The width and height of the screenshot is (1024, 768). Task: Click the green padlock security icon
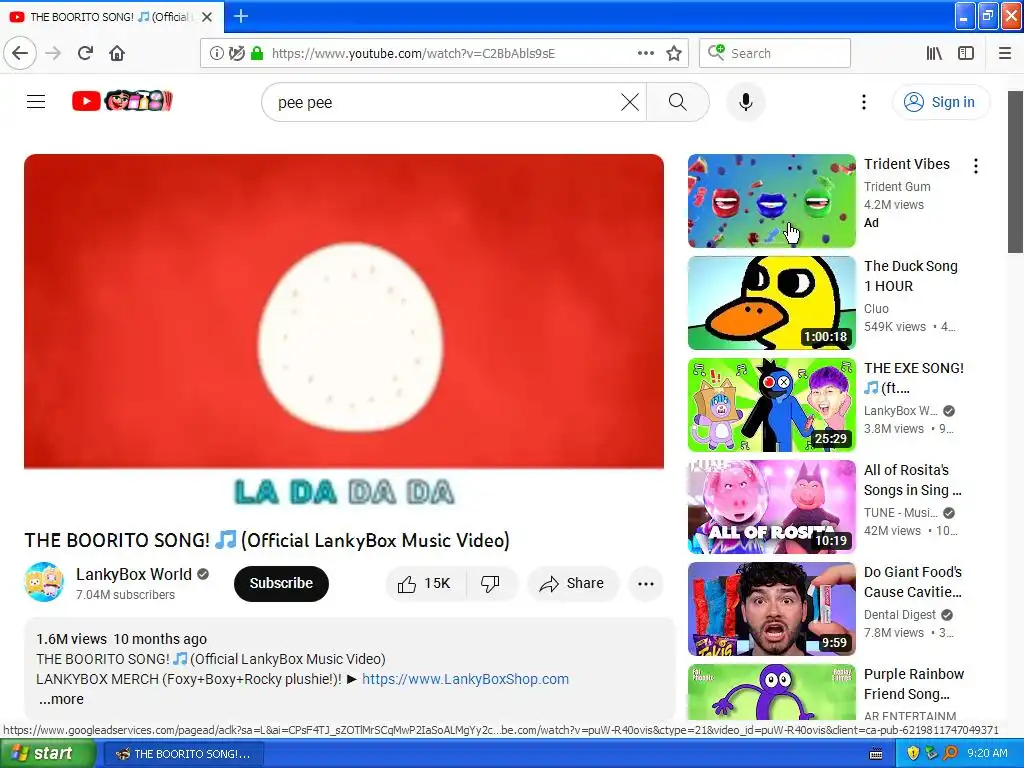[x=257, y=54]
